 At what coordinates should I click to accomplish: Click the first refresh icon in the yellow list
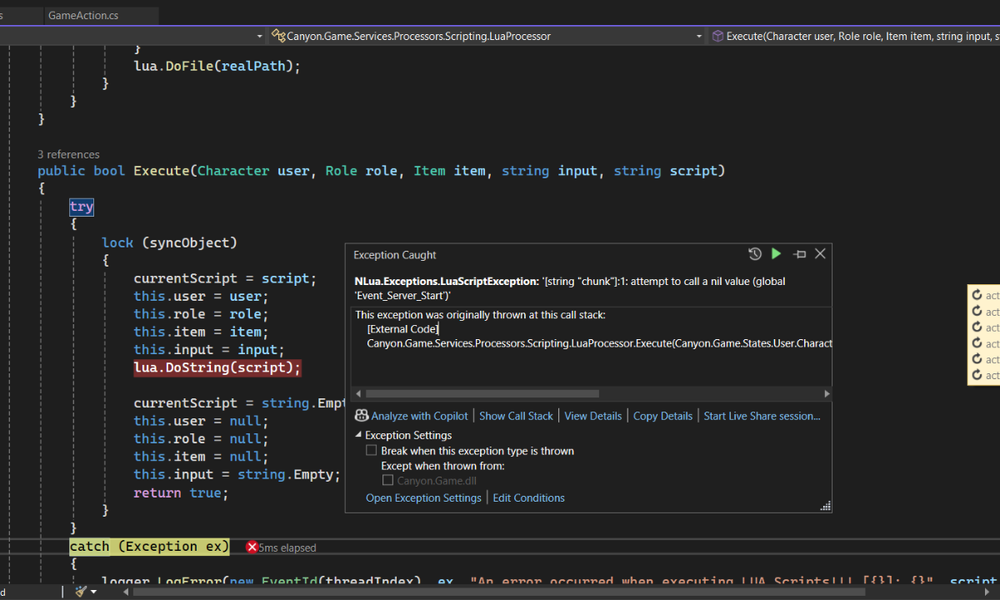click(976, 295)
